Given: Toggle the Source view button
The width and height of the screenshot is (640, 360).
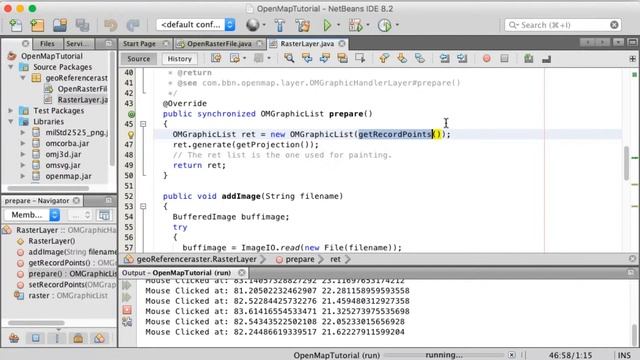Looking at the screenshot, I should (x=138, y=59).
